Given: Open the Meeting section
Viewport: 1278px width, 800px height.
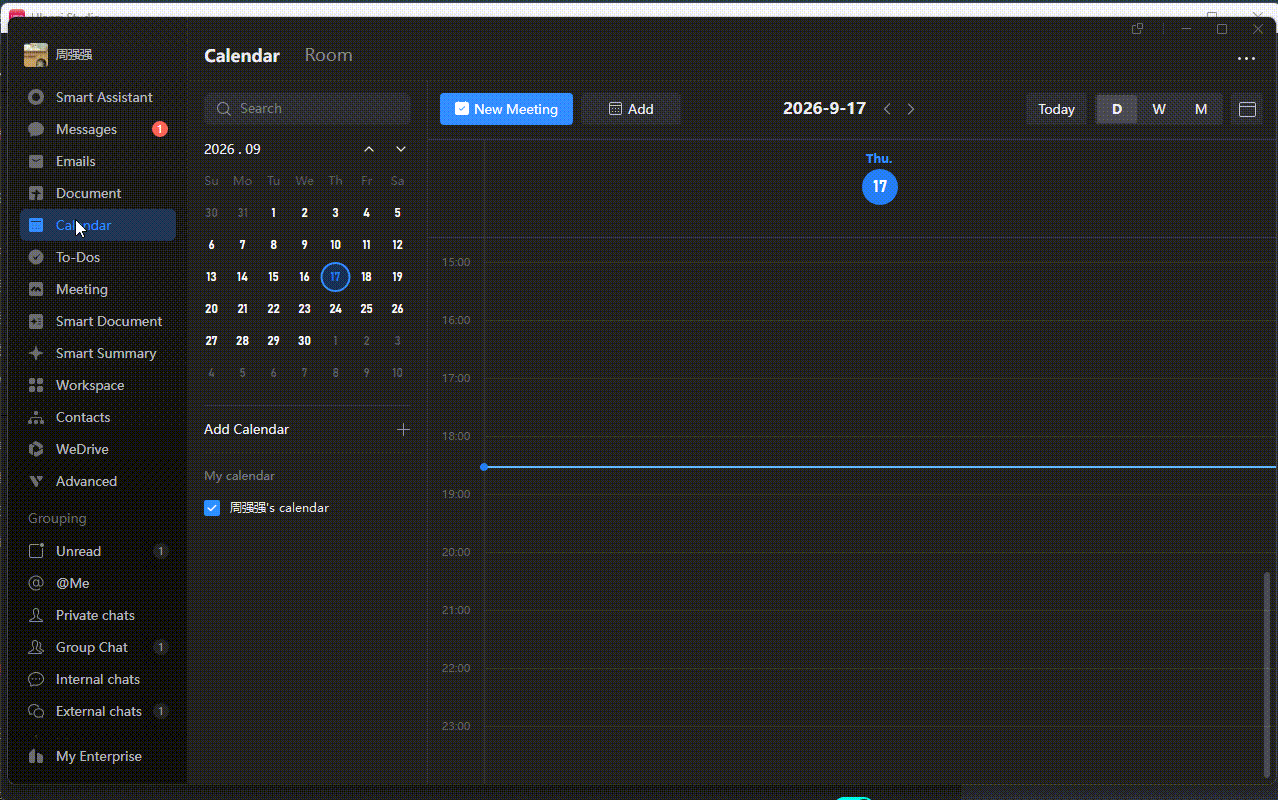Looking at the screenshot, I should tap(98, 289).
